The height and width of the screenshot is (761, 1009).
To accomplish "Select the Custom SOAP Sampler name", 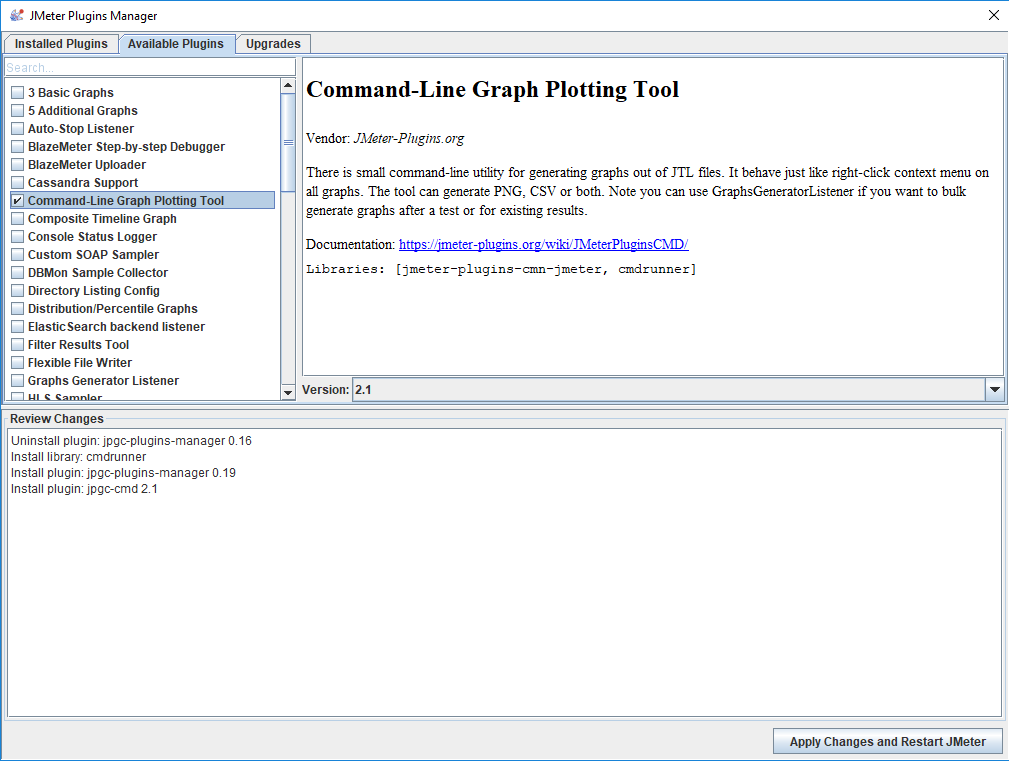I will (93, 255).
